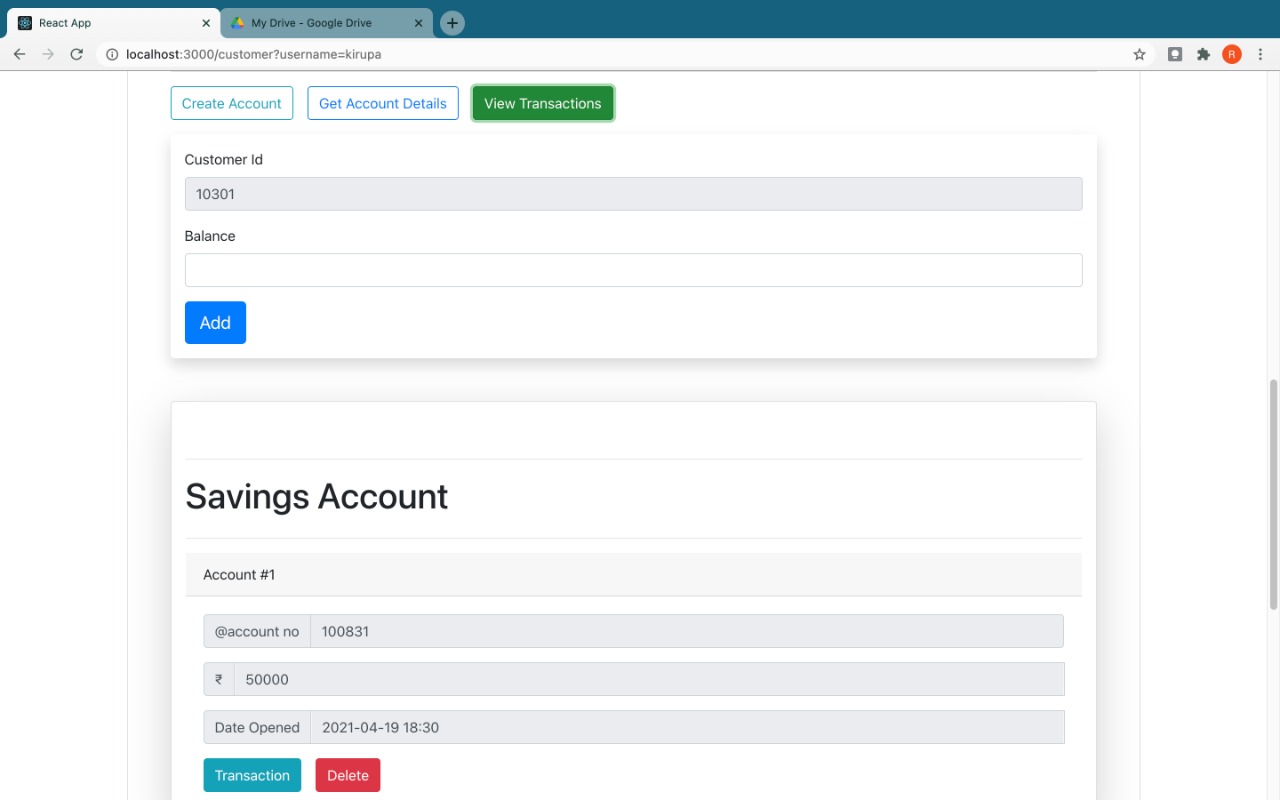Viewport: 1280px width, 800px height.
Task: Switch to My Drive - Google Drive tab
Action: tap(320, 23)
